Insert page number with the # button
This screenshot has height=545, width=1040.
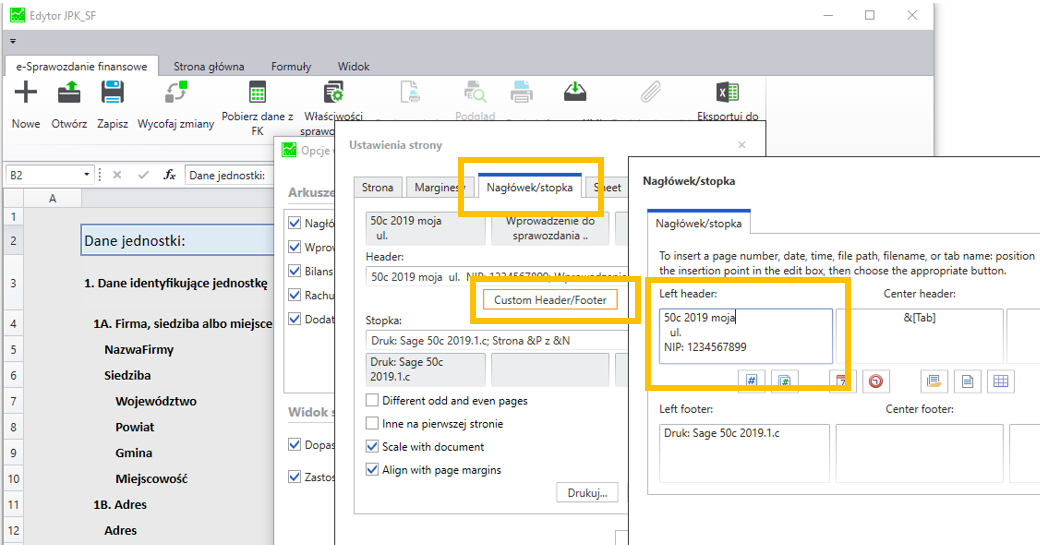click(751, 381)
